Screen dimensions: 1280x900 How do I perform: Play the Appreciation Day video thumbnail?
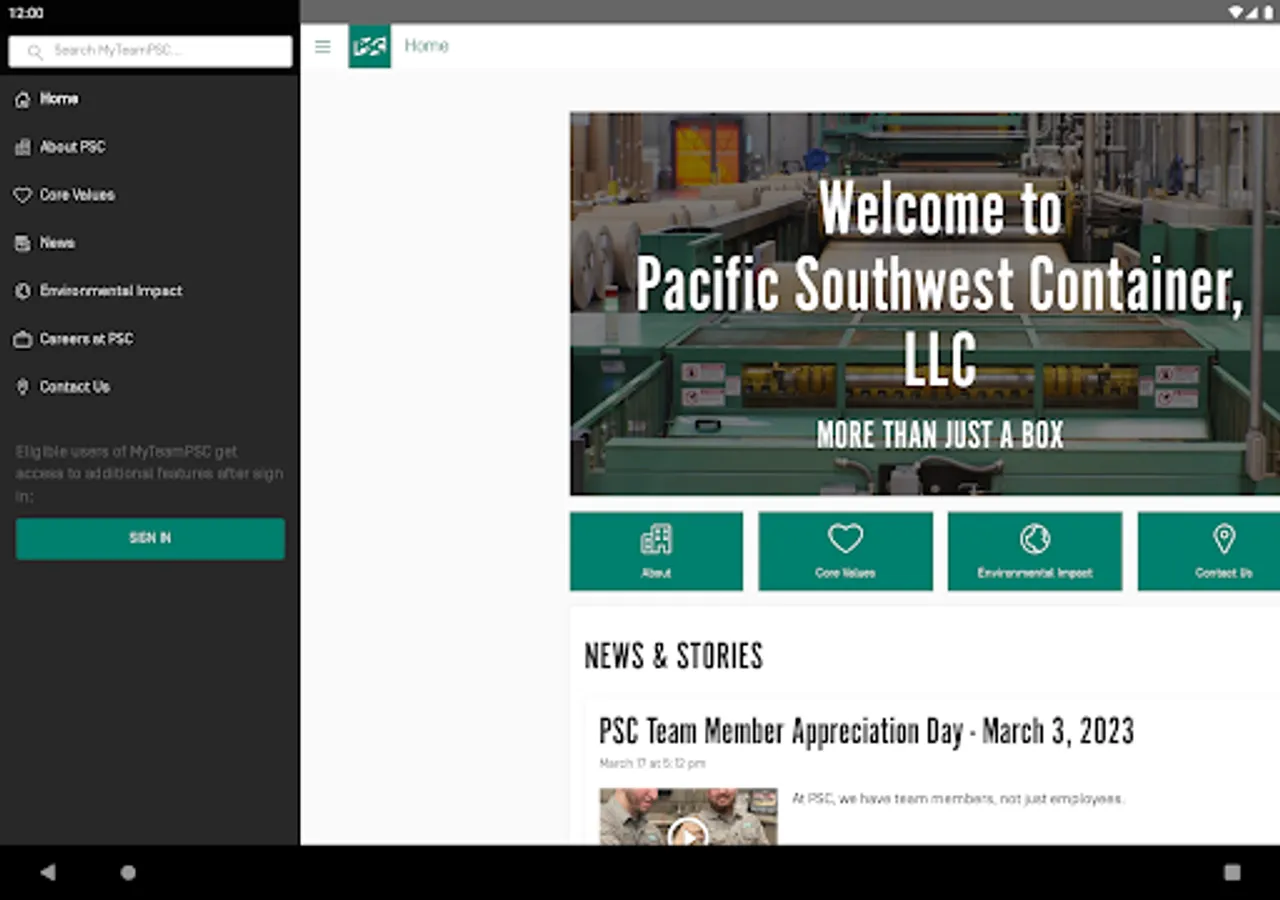pyautogui.click(x=688, y=817)
